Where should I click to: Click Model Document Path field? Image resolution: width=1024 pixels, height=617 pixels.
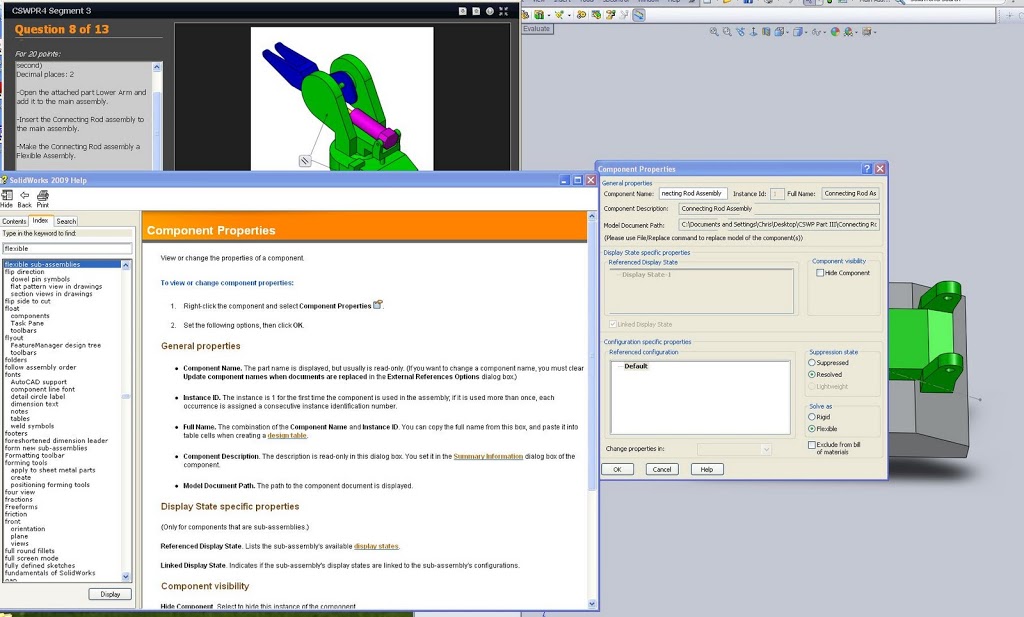click(779, 225)
